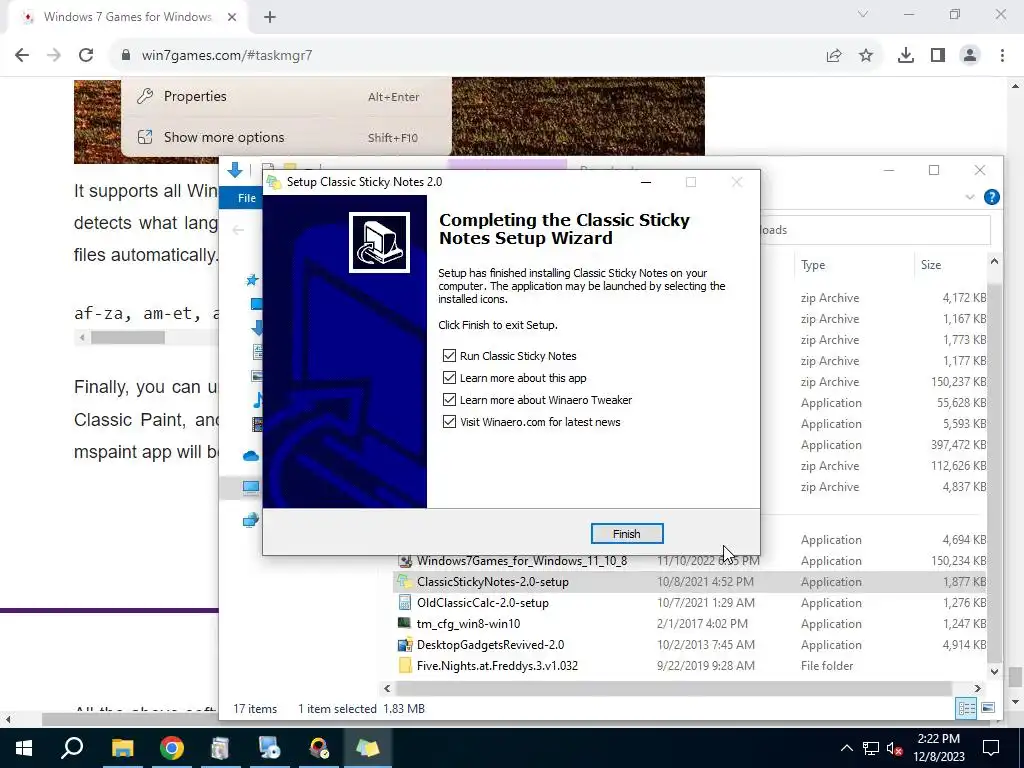The width and height of the screenshot is (1024, 768).
Task: Click Explorer vertical scroll down arrow
Action: pyautogui.click(x=994, y=671)
